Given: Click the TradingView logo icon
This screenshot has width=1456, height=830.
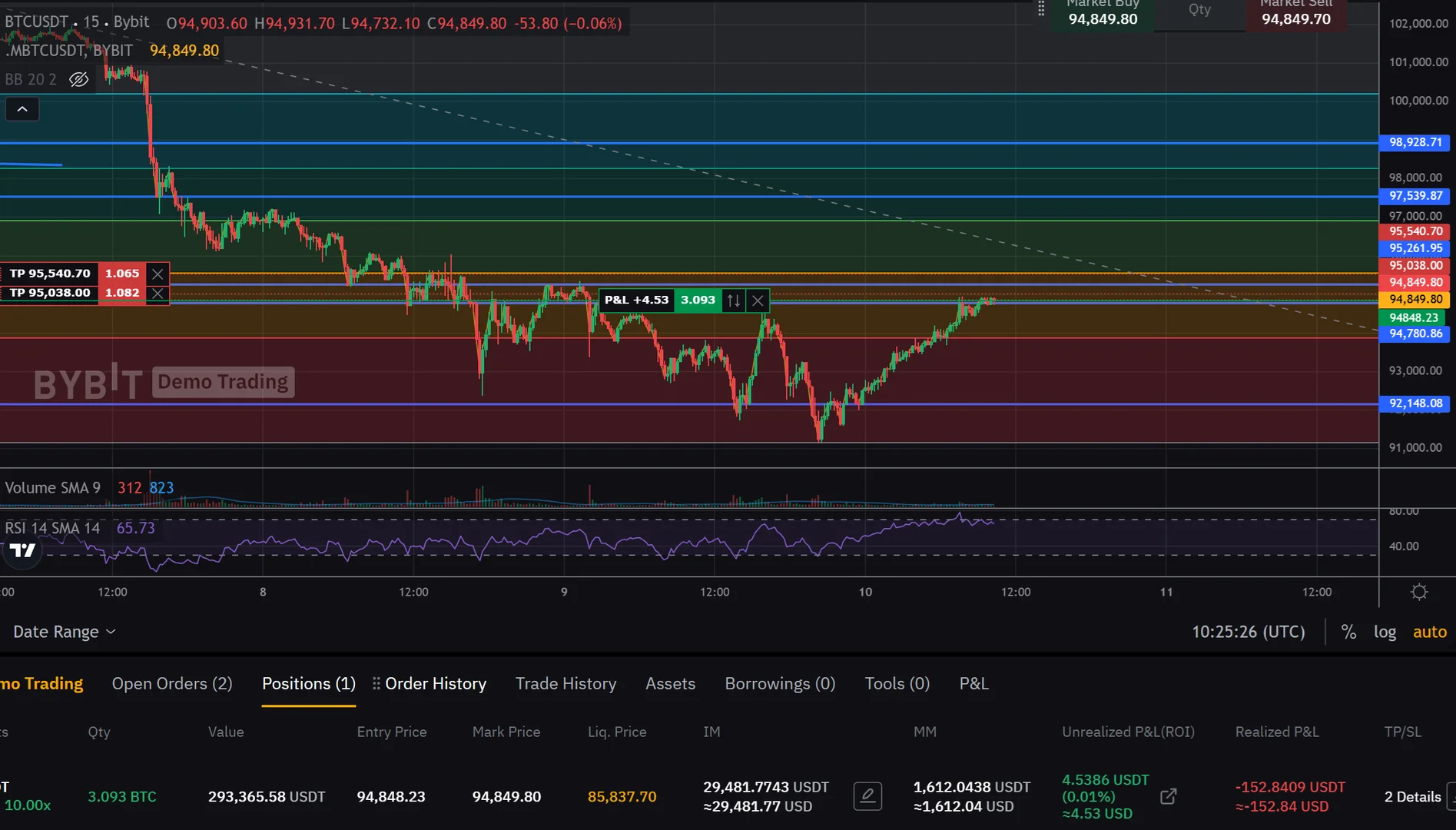Looking at the screenshot, I should (x=22, y=550).
